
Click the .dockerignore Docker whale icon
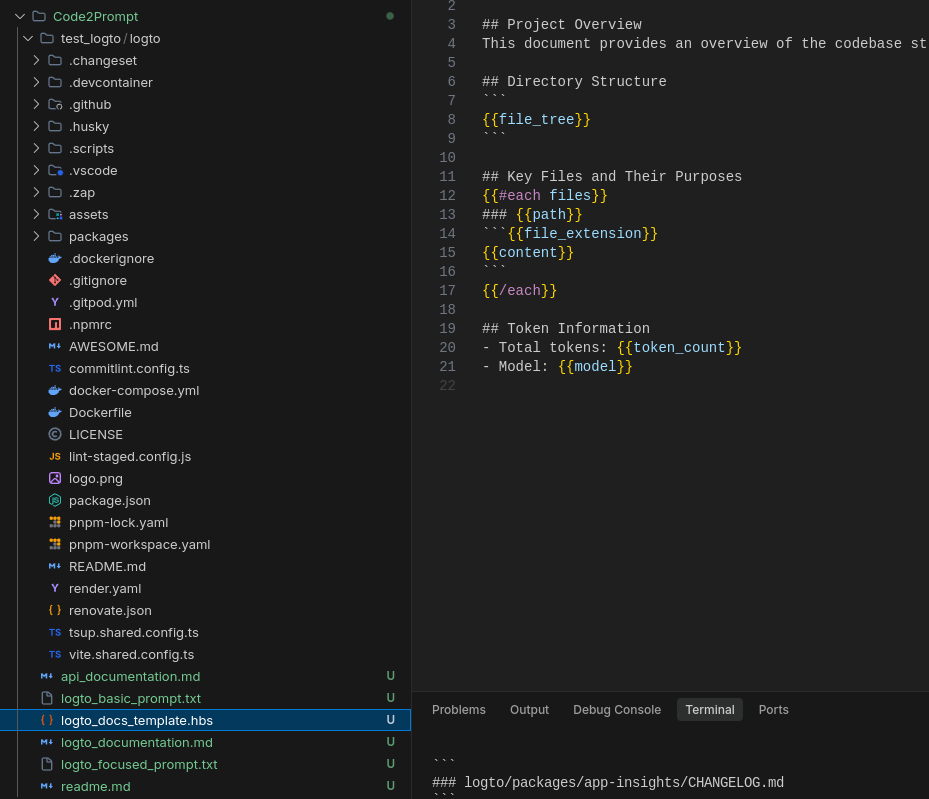pos(55,258)
